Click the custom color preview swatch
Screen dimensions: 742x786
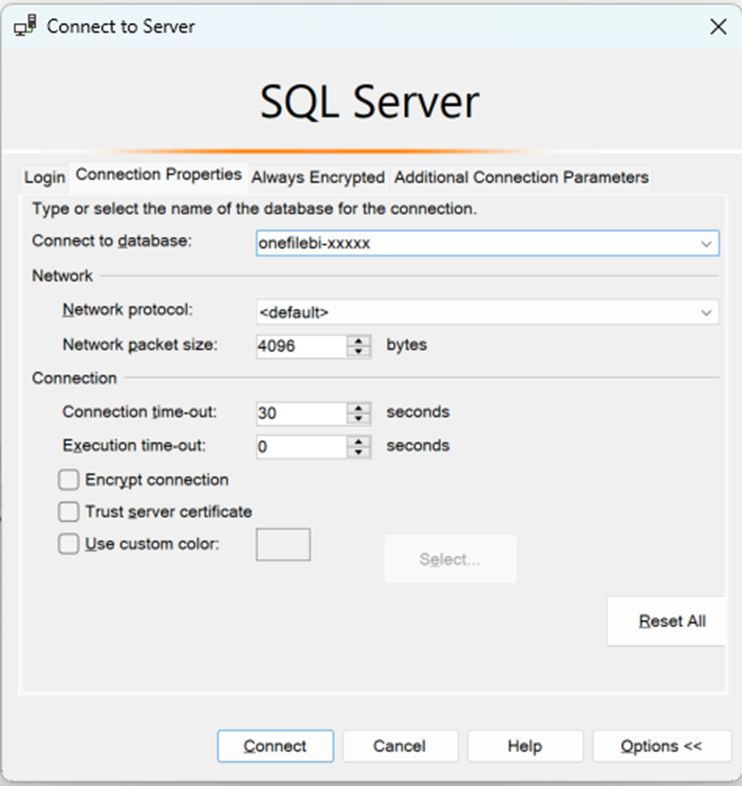pos(283,544)
